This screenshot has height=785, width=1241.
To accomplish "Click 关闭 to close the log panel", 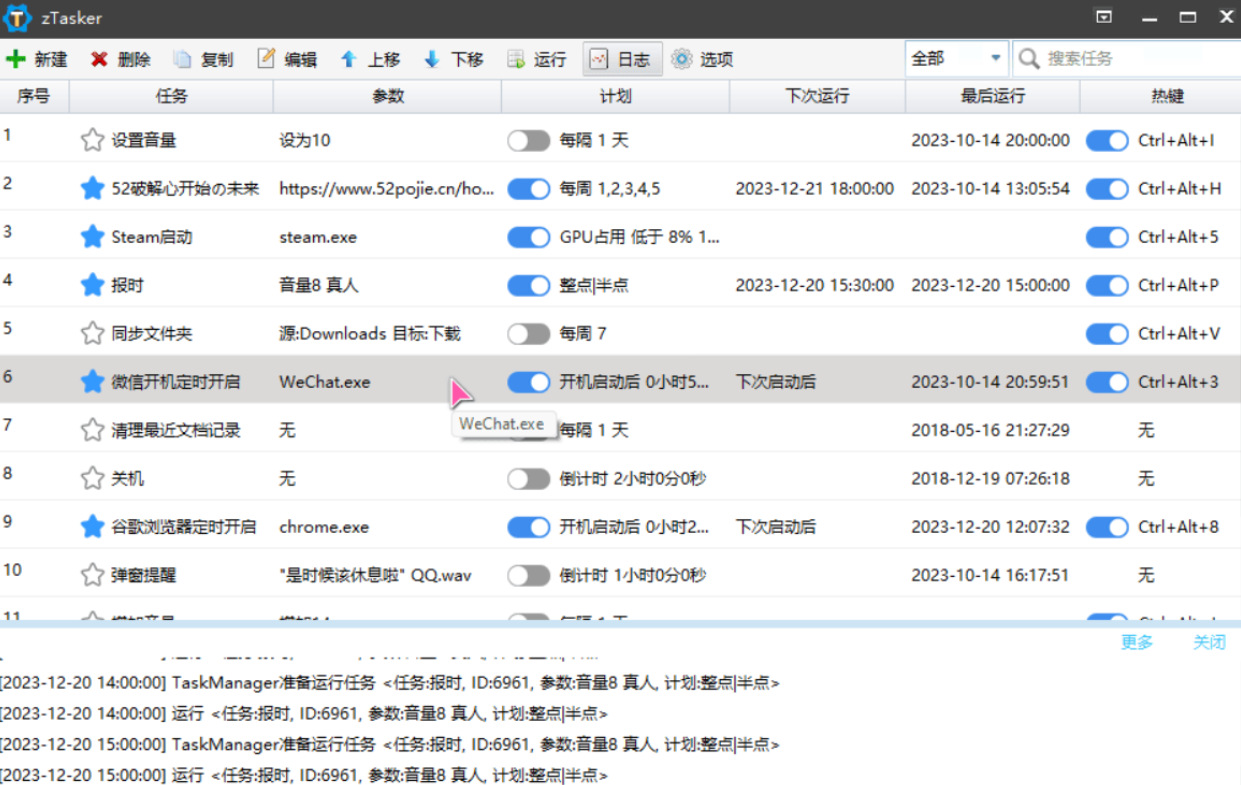I will (1208, 642).
